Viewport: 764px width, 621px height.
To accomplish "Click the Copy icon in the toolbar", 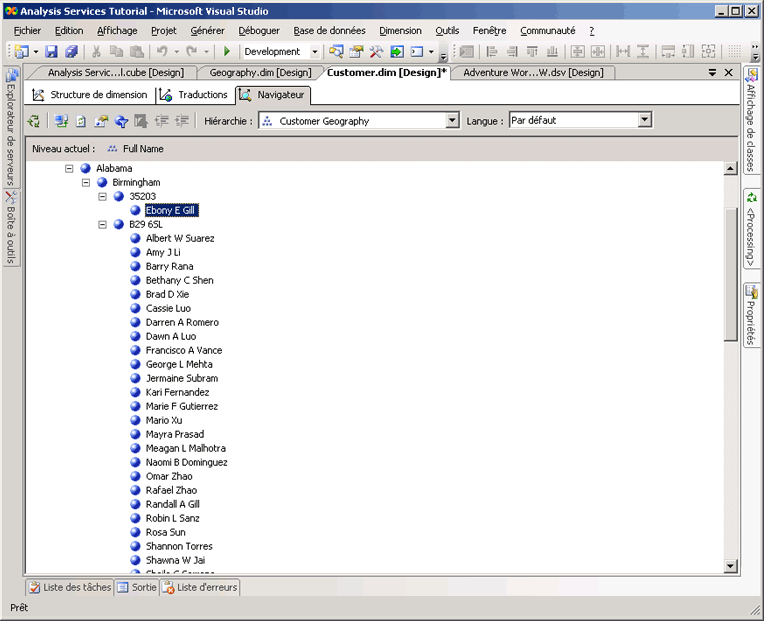I will (116, 52).
